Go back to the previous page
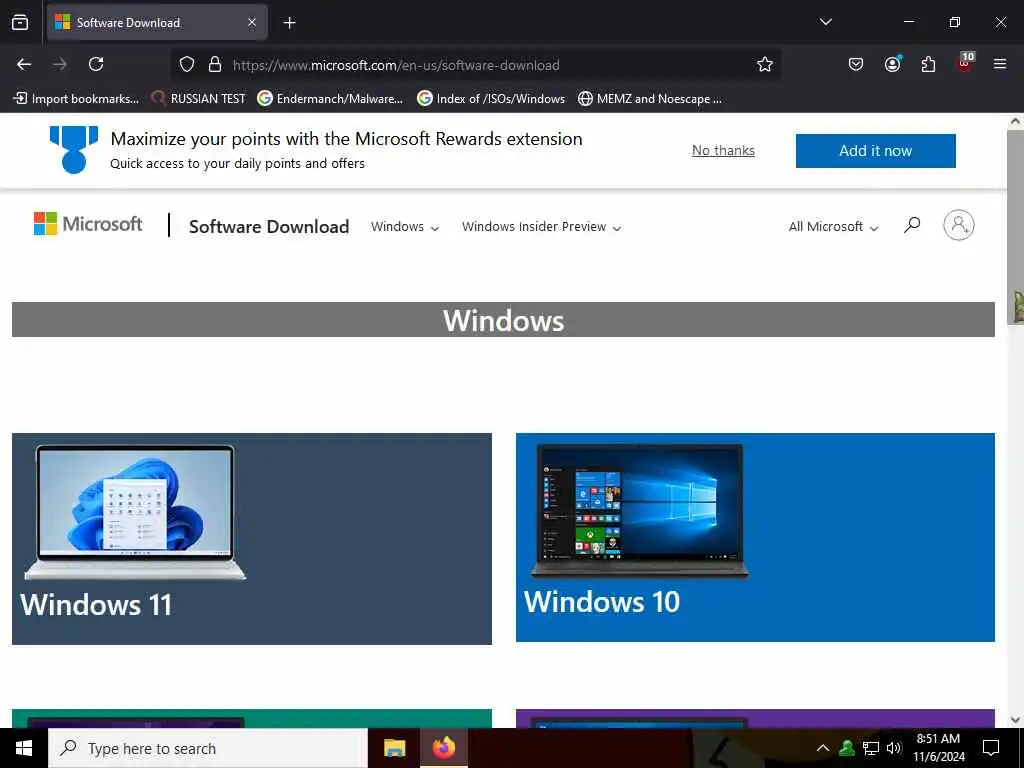Image resolution: width=1024 pixels, height=768 pixels. tap(24, 64)
